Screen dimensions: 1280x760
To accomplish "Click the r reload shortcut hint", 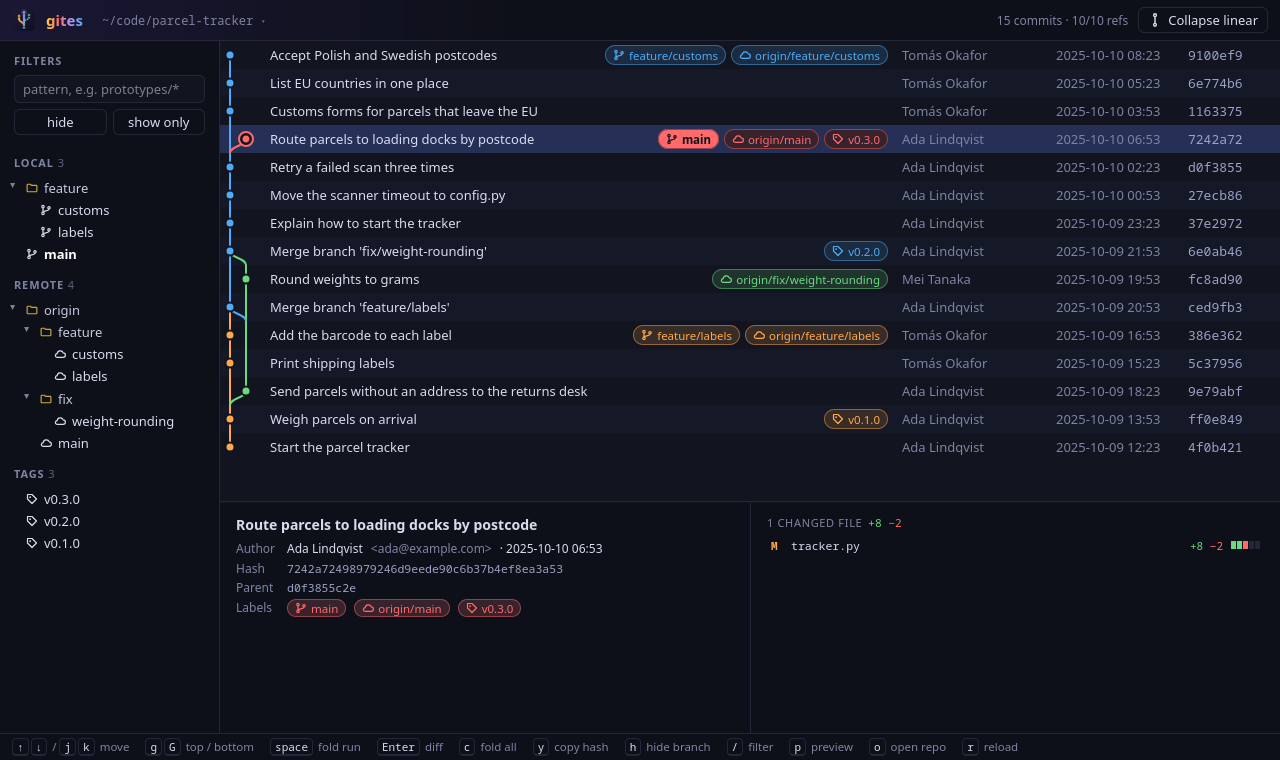I will coord(990,747).
